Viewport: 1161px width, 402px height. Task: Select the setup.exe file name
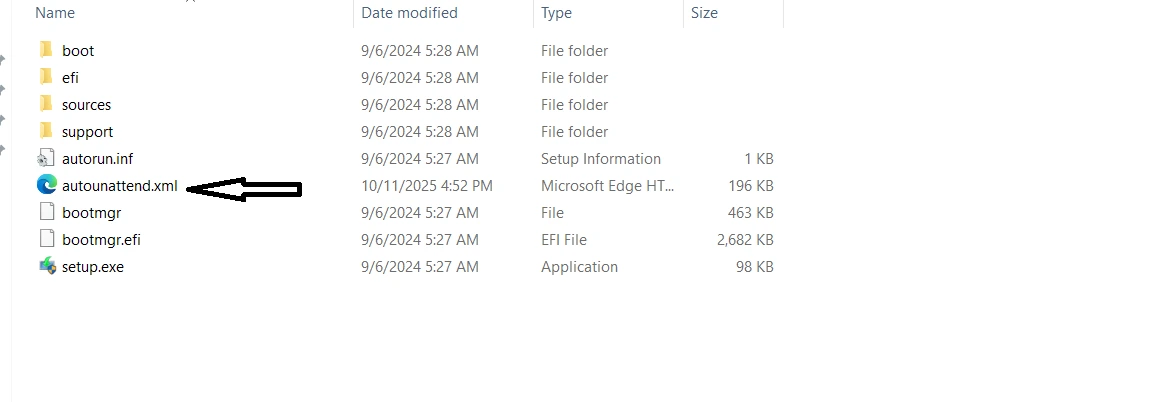(93, 267)
